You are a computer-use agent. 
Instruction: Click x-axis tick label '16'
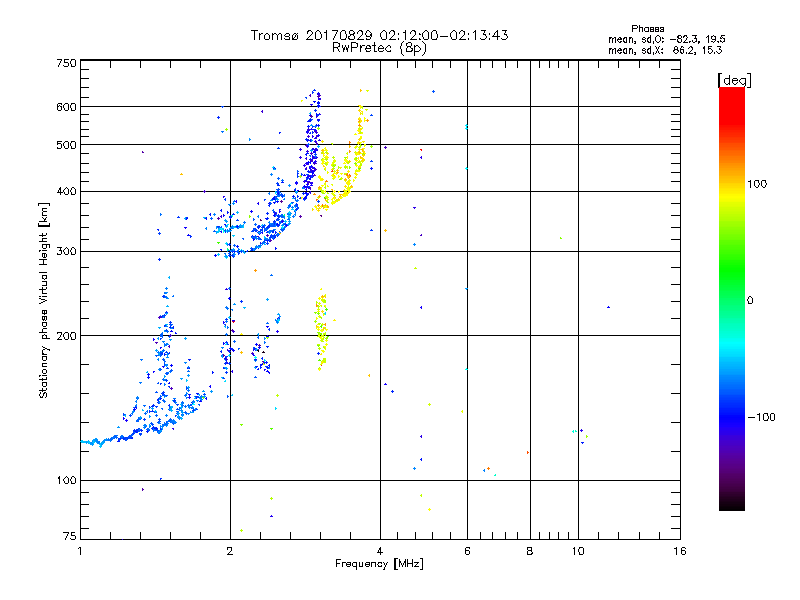click(680, 551)
